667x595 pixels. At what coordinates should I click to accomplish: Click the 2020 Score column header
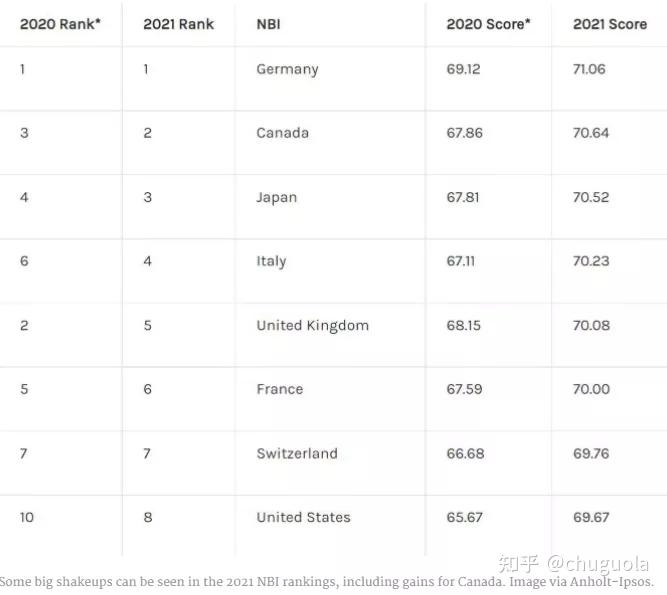(x=489, y=24)
